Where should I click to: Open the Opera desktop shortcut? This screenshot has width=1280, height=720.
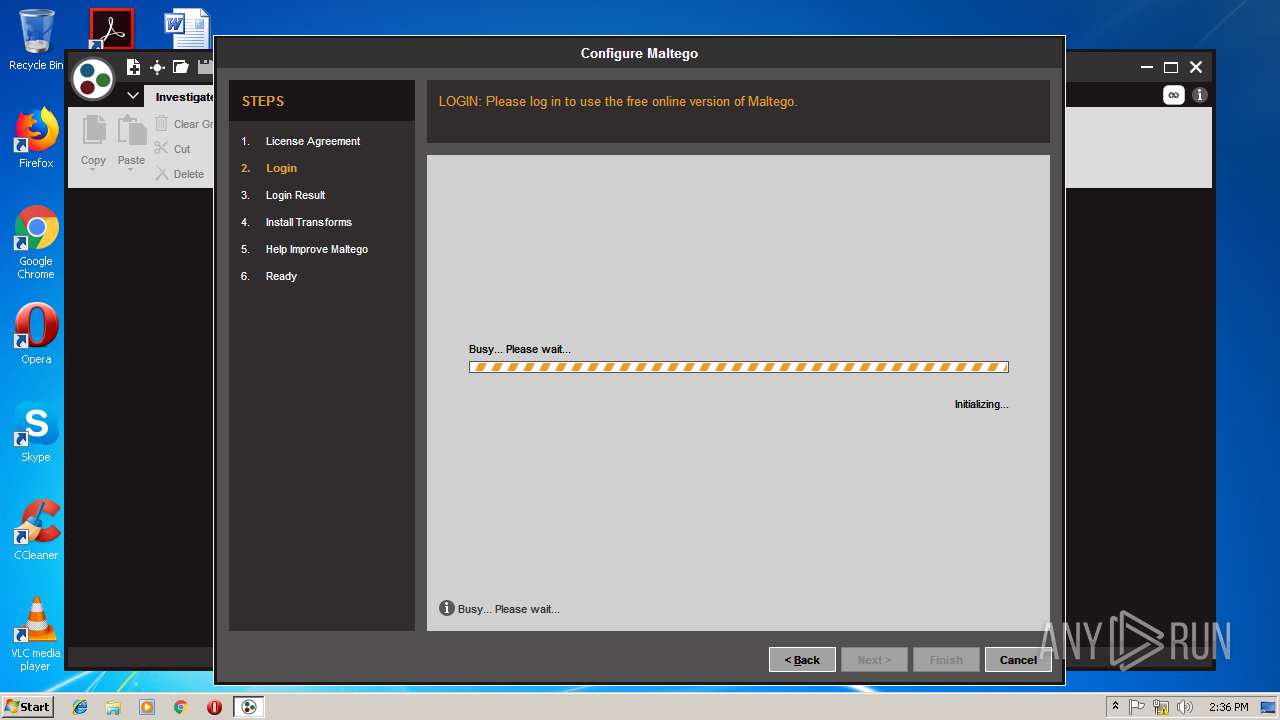tap(36, 334)
